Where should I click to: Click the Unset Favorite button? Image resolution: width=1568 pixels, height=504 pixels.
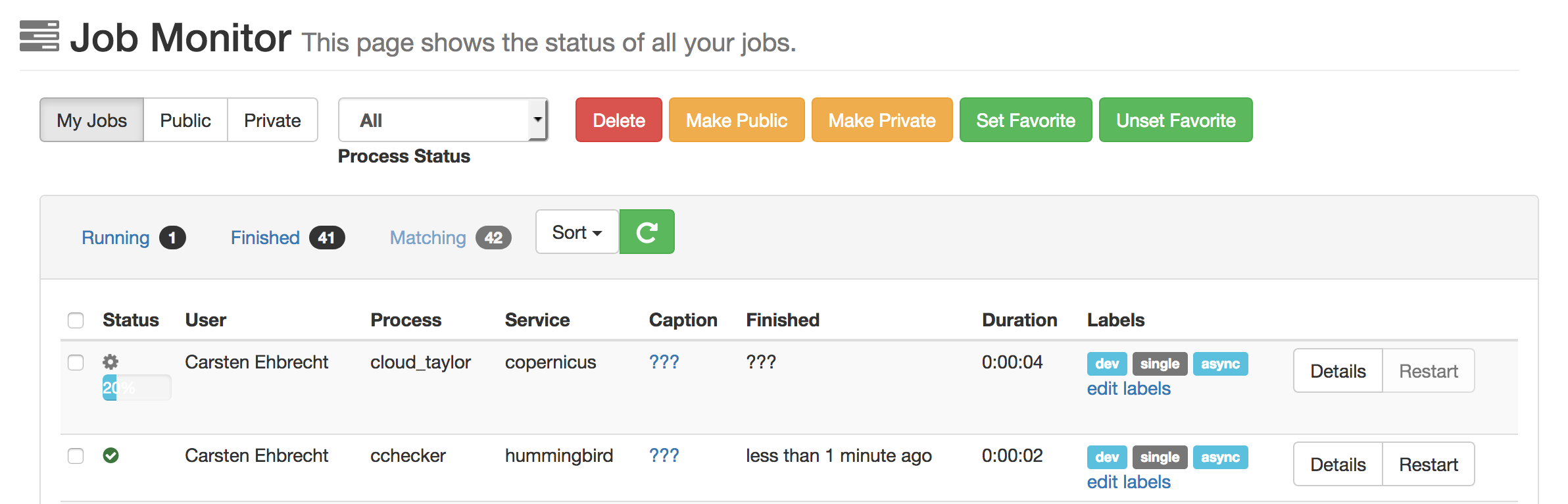pyautogui.click(x=1176, y=120)
